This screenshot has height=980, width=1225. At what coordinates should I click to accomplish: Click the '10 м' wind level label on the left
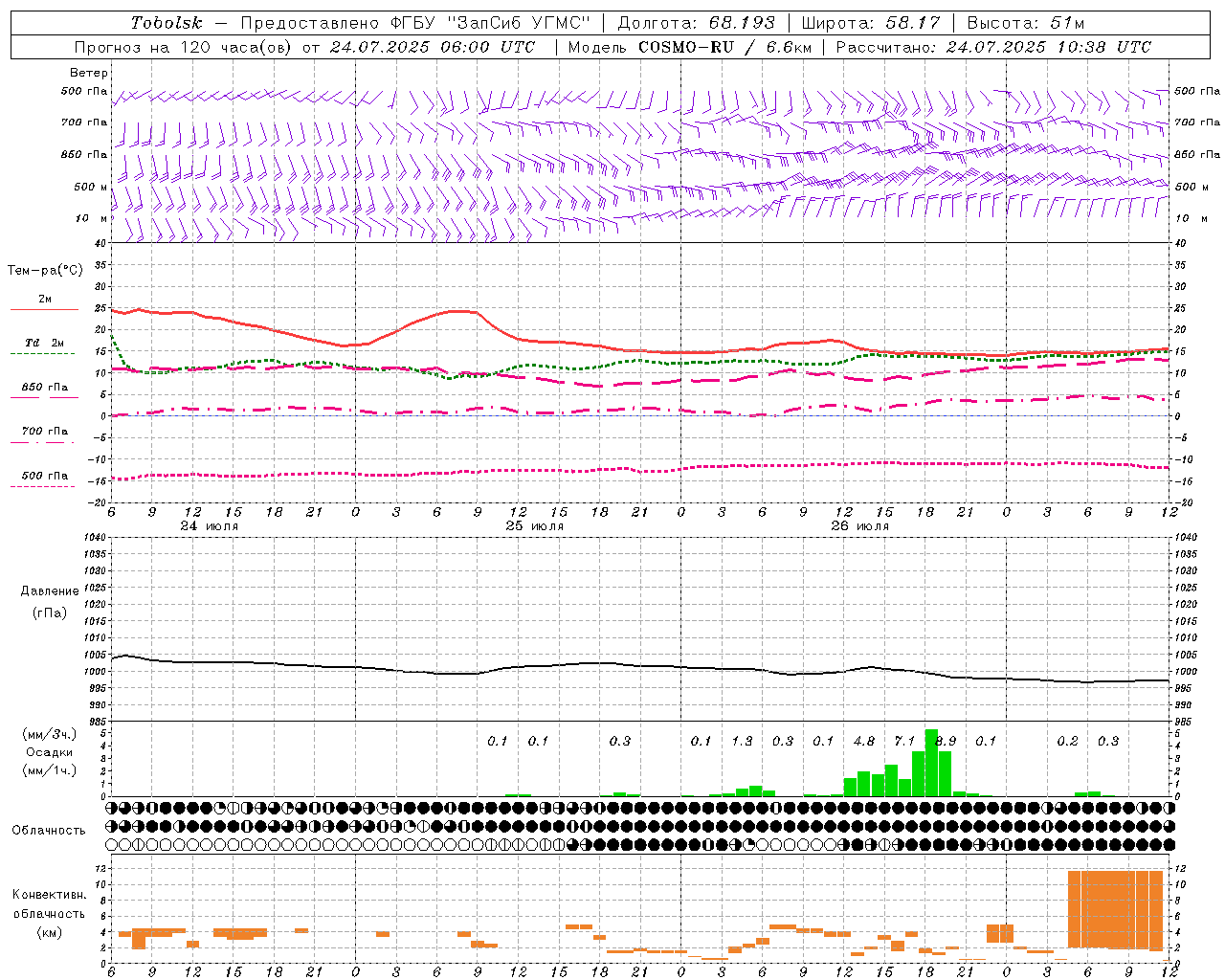click(x=92, y=218)
